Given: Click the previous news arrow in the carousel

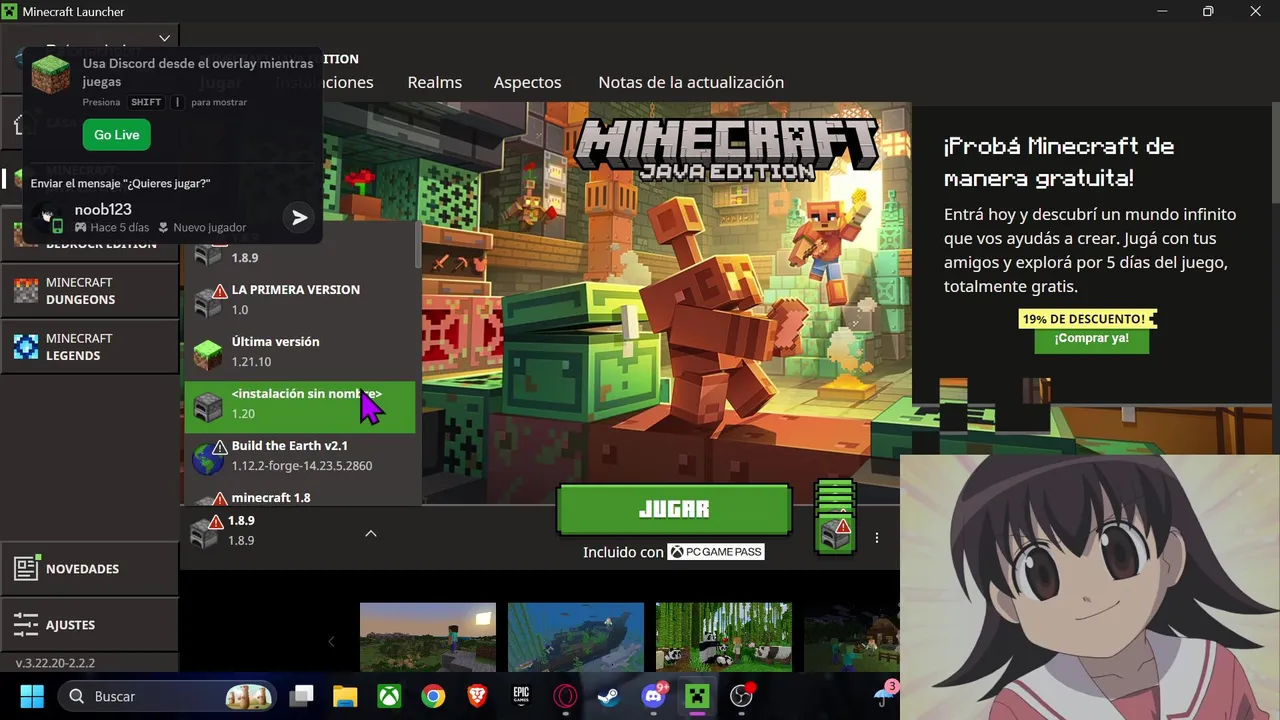Looking at the screenshot, I should pos(331,642).
